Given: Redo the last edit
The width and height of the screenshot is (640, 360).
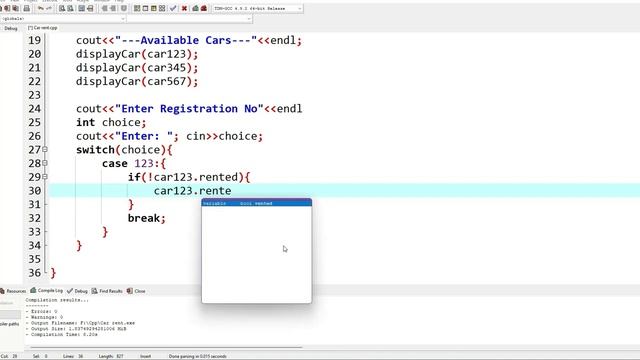Looking at the screenshot, I should 49,8.
